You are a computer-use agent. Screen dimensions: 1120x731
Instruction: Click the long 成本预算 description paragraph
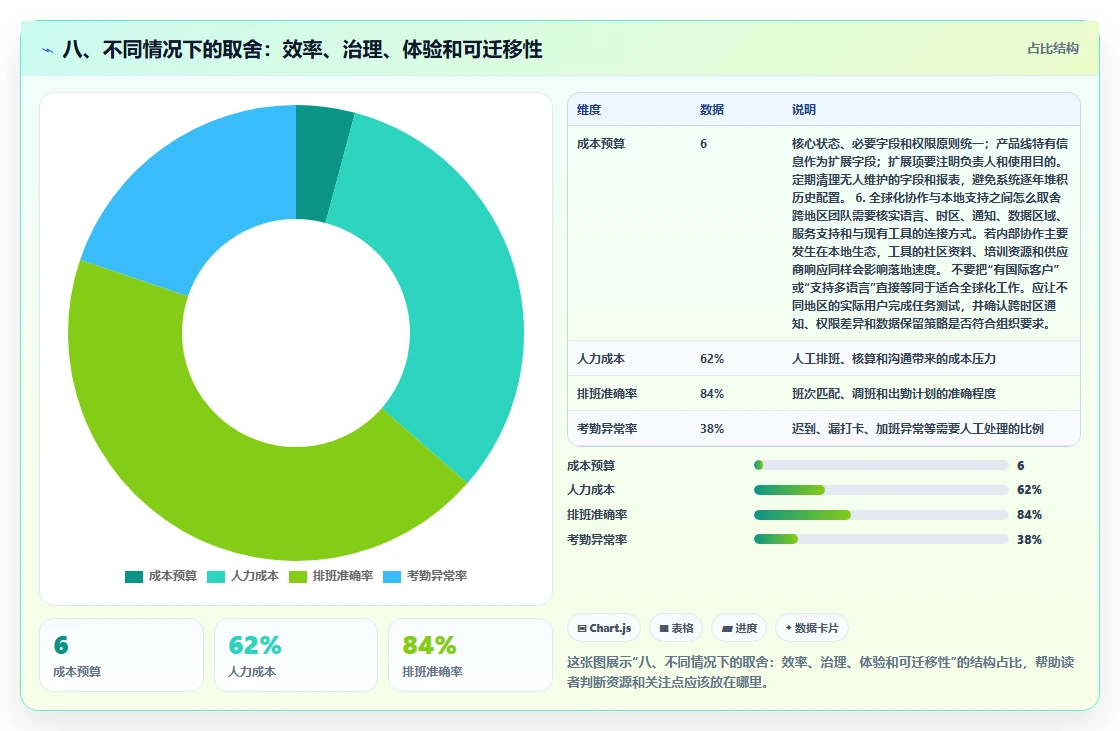tap(930, 234)
